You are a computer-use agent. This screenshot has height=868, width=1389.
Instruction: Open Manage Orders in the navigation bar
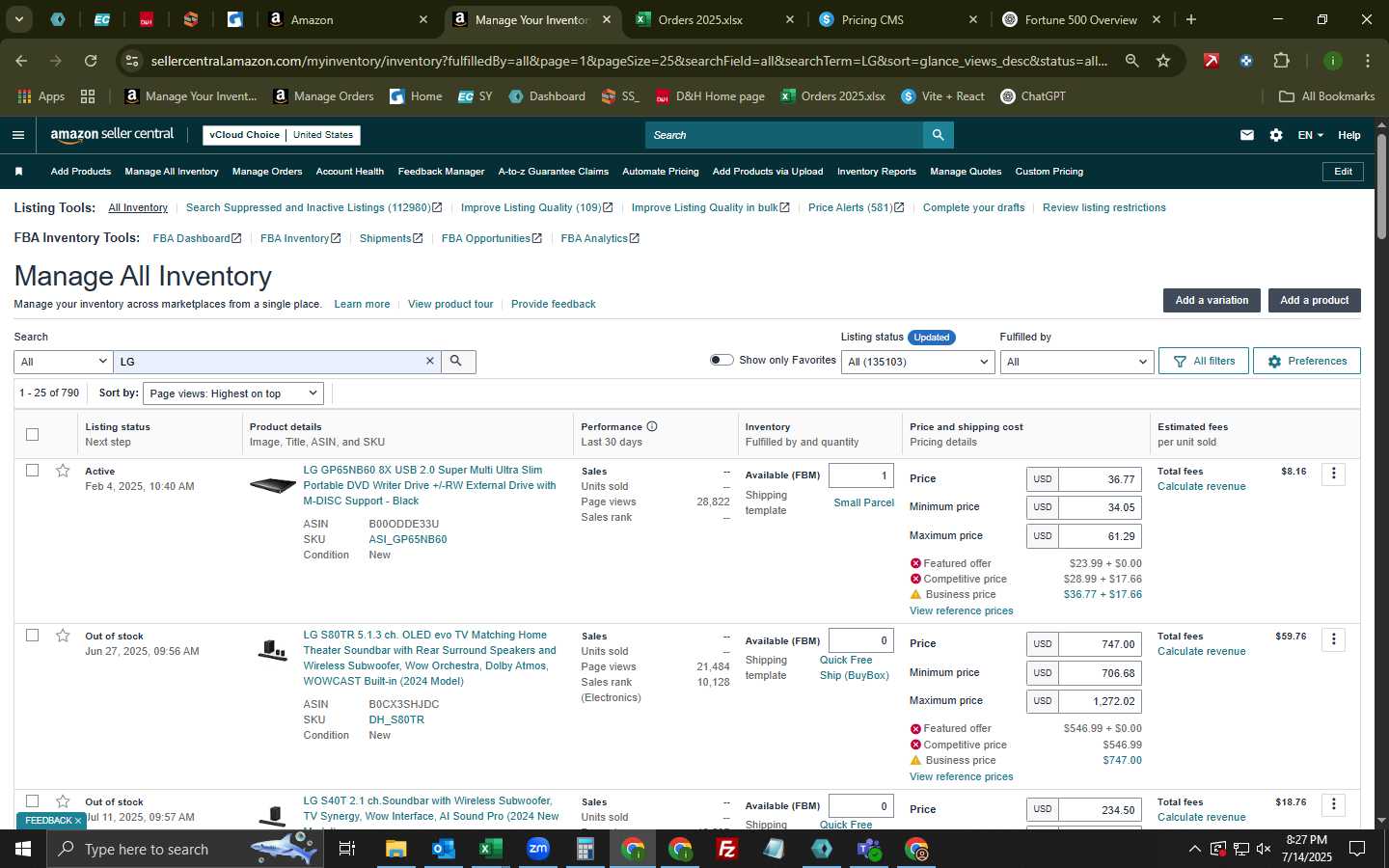click(267, 172)
